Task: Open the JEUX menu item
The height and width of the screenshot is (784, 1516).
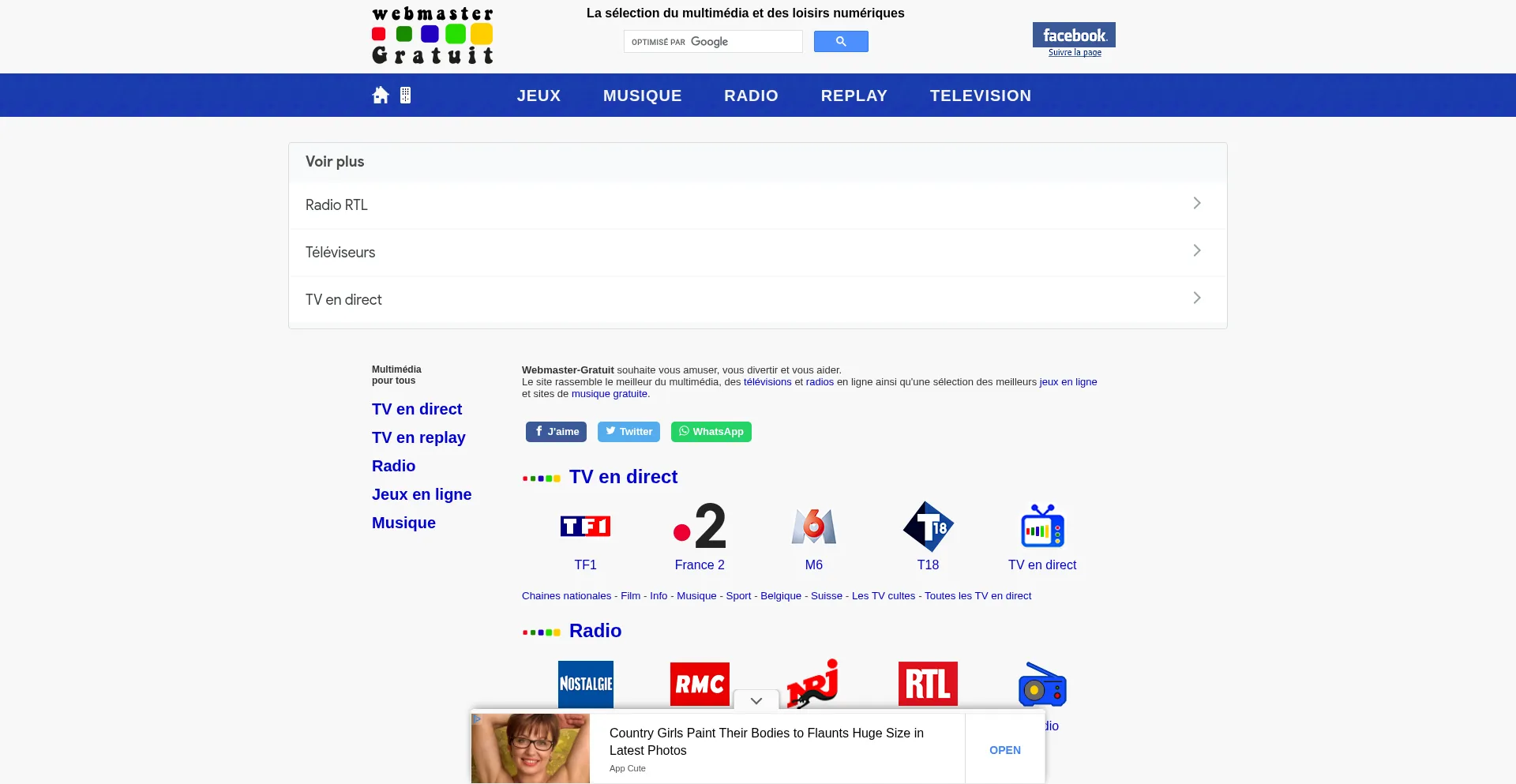Action: [538, 95]
